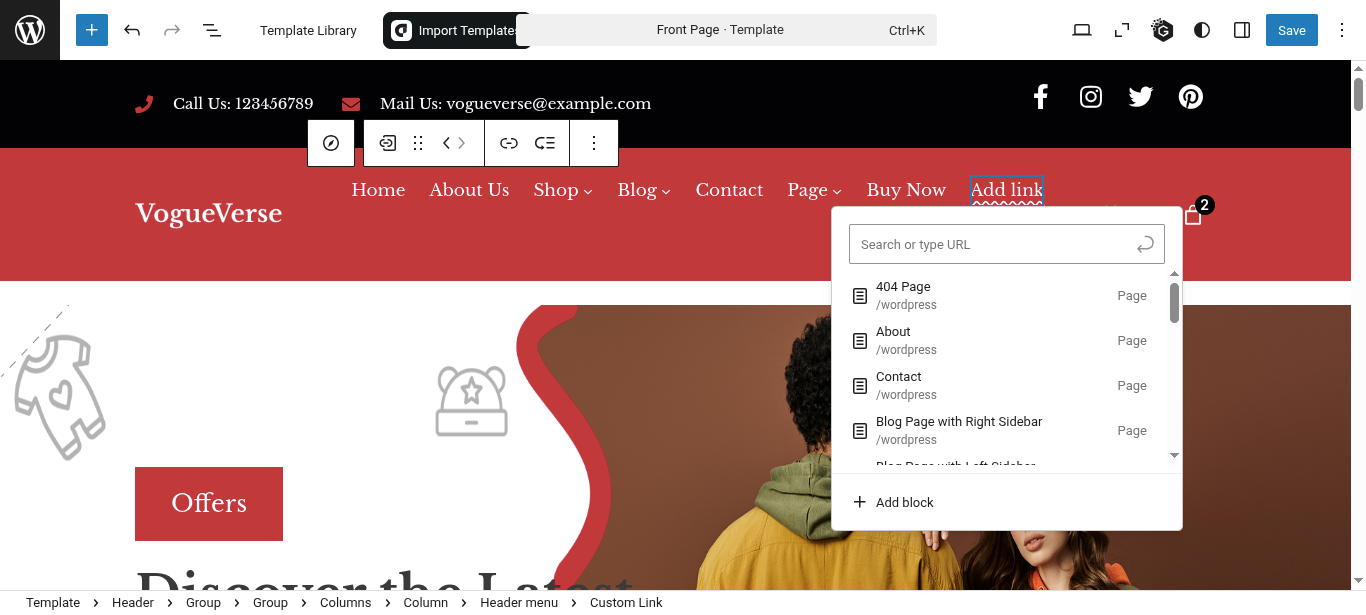Select Template in the breadcrumb
This screenshot has width=1366, height=615.
(53, 603)
